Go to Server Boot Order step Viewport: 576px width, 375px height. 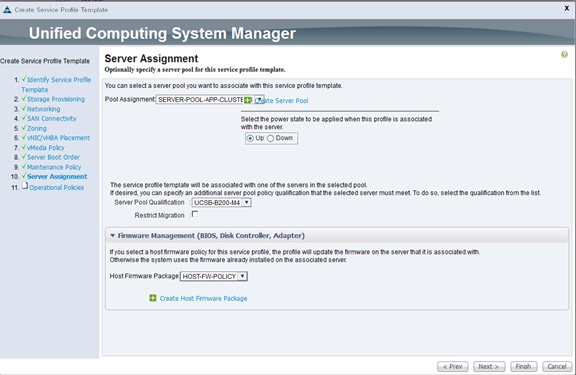[53, 157]
